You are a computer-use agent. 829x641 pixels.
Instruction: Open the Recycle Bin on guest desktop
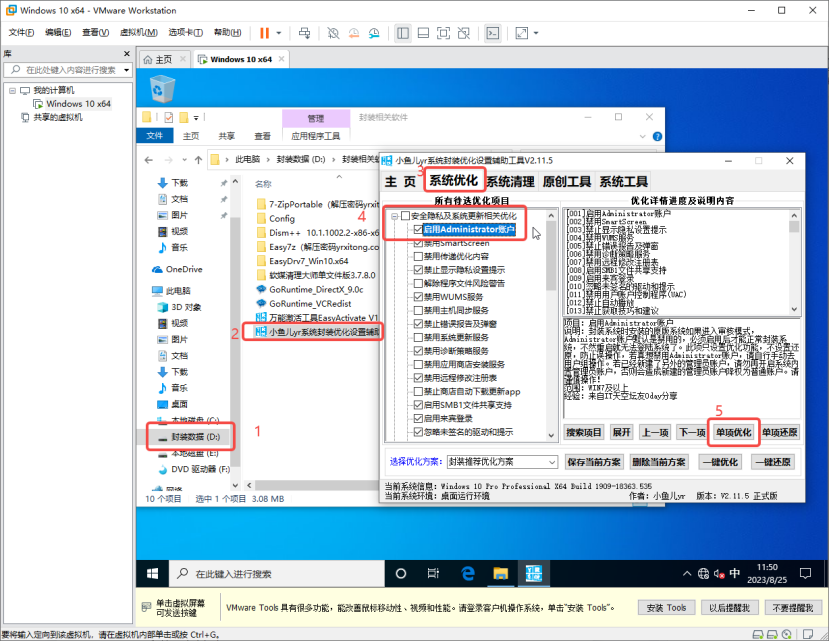(x=162, y=88)
